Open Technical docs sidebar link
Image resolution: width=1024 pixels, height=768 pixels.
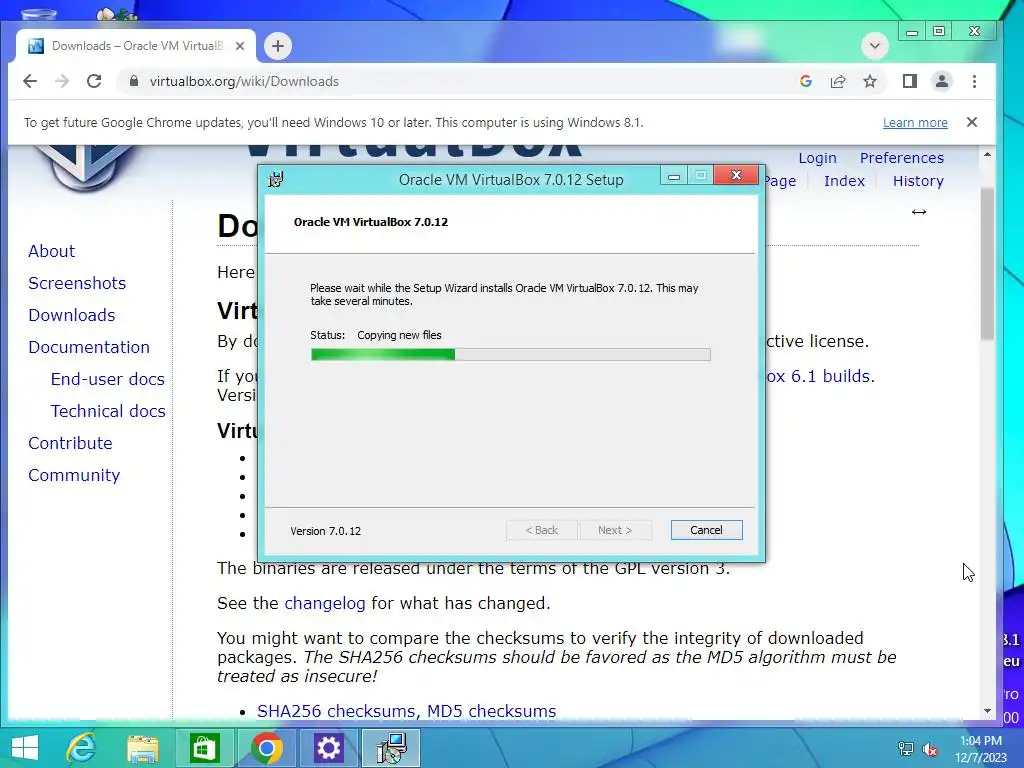pos(108,411)
